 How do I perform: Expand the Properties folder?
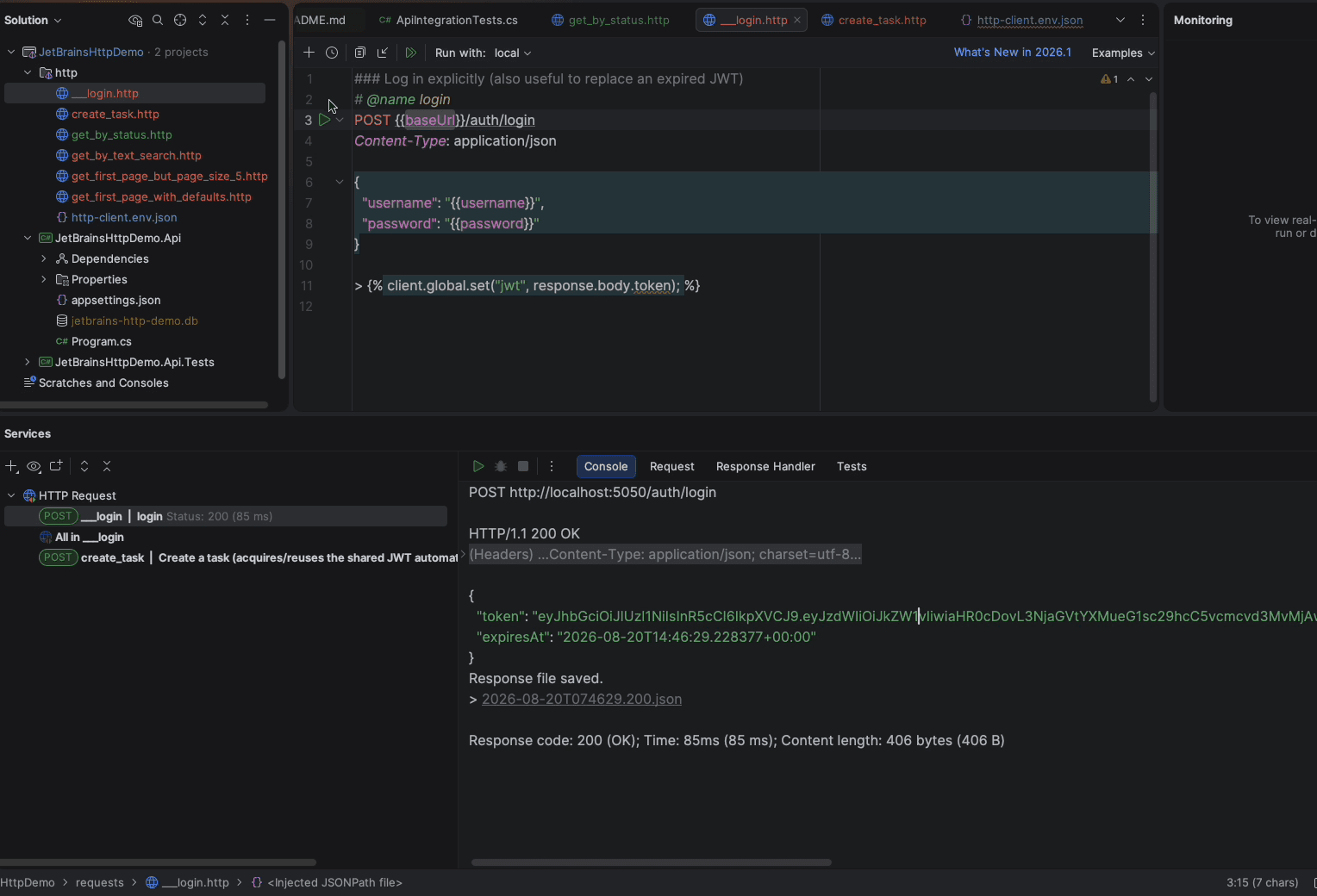pyautogui.click(x=44, y=279)
